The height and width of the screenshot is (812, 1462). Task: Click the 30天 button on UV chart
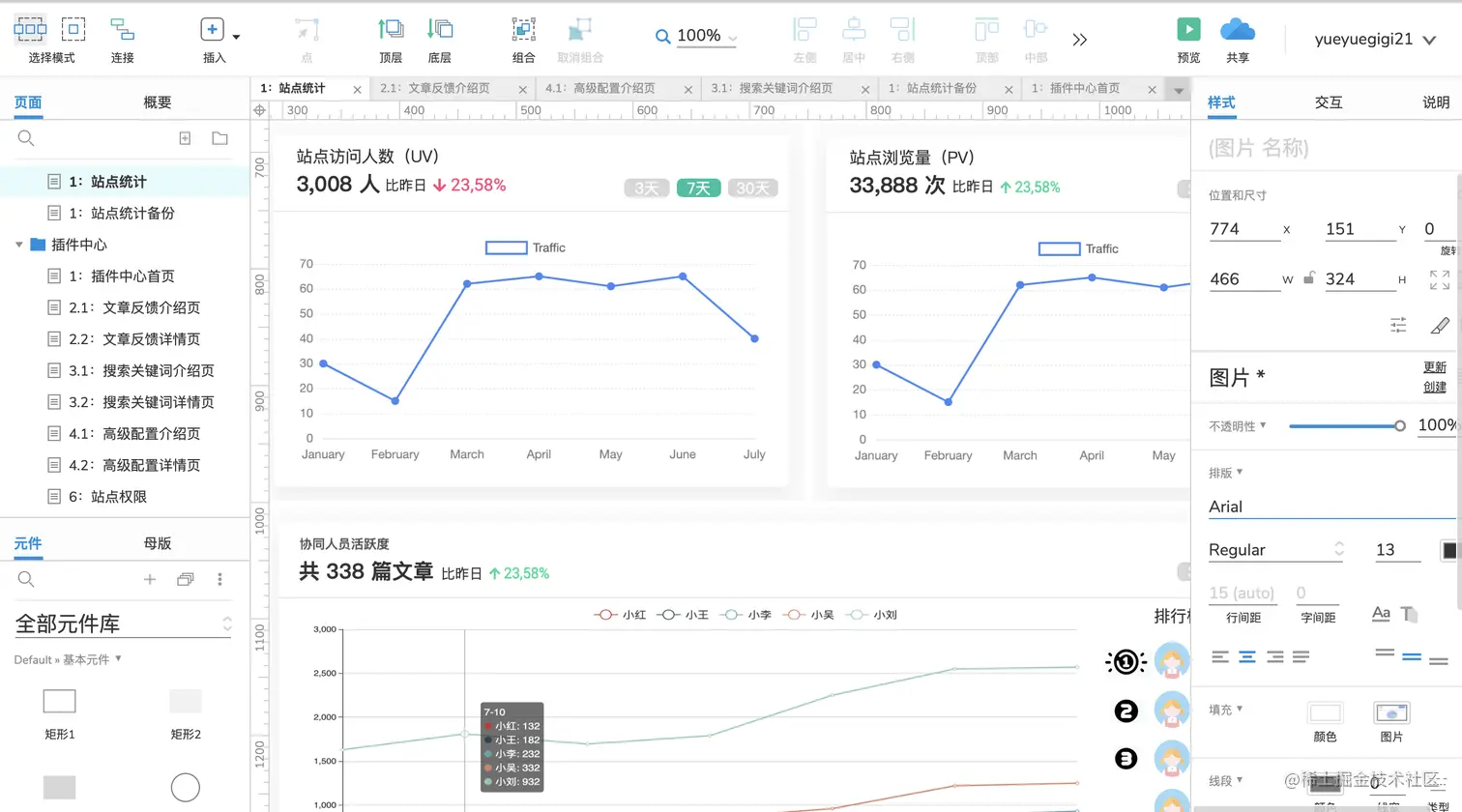(x=752, y=188)
